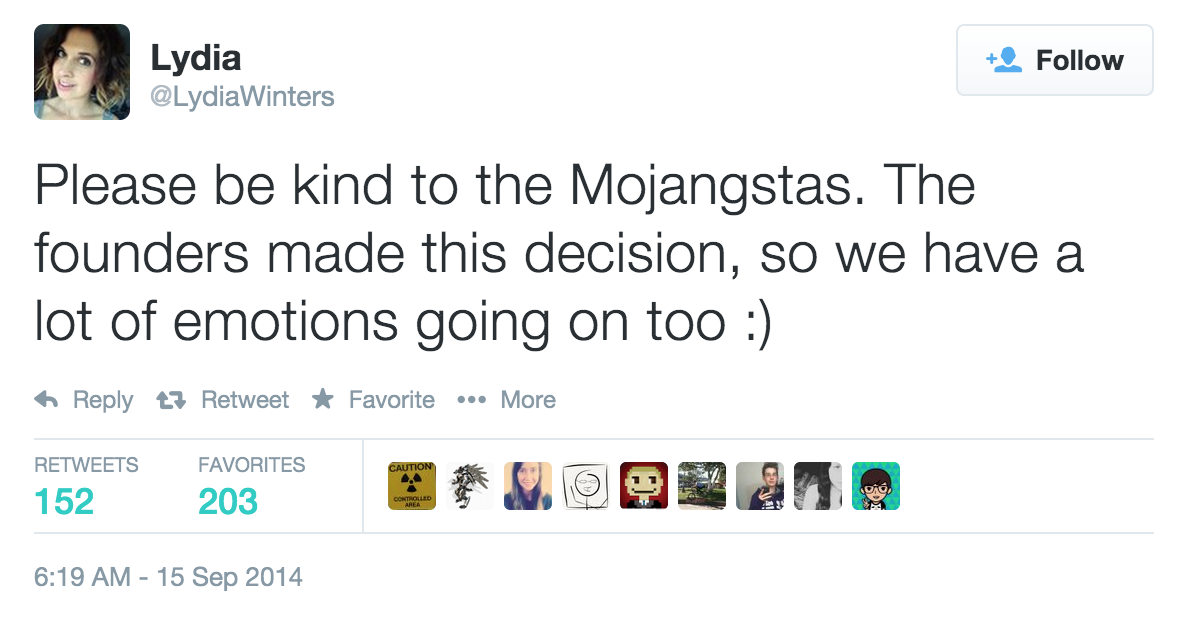Click the winged creature drawing avatar
Image resolution: width=1200 pixels, height=618 pixels.
[470, 486]
